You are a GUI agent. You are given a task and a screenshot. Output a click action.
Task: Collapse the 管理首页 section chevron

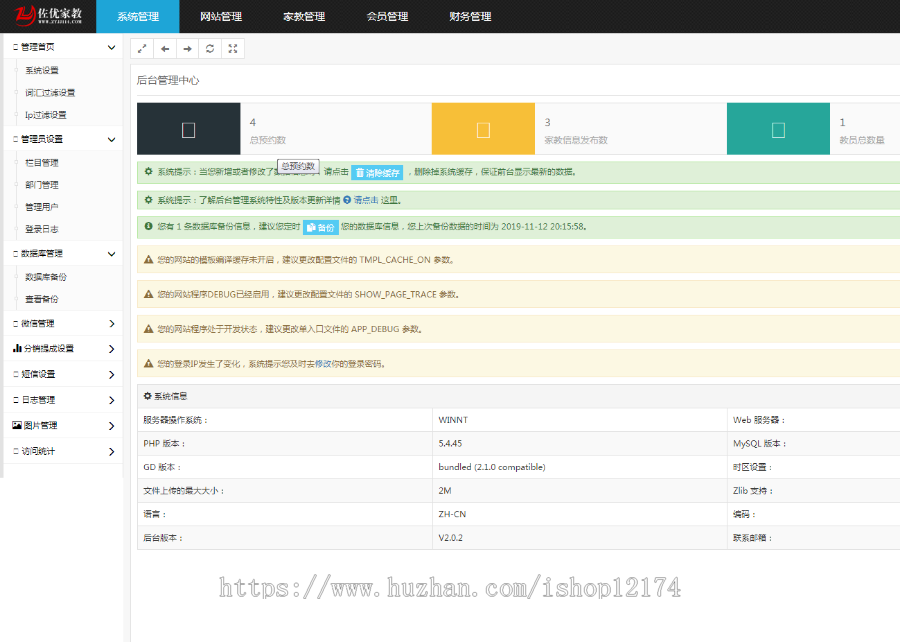click(111, 48)
